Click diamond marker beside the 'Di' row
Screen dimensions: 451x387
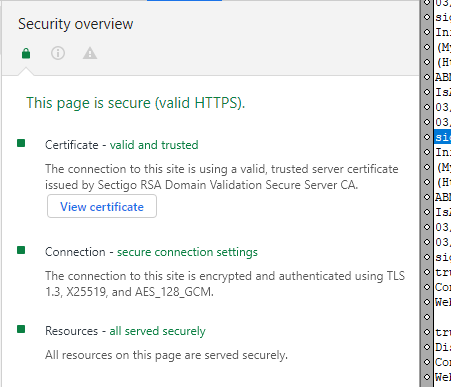pos(427,347)
